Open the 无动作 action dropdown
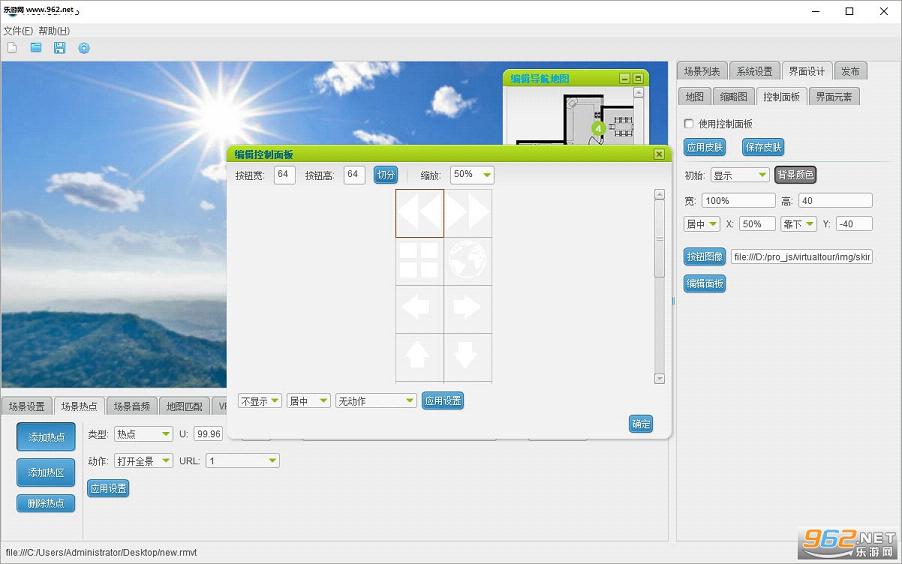Image resolution: width=902 pixels, height=564 pixels. coord(376,401)
